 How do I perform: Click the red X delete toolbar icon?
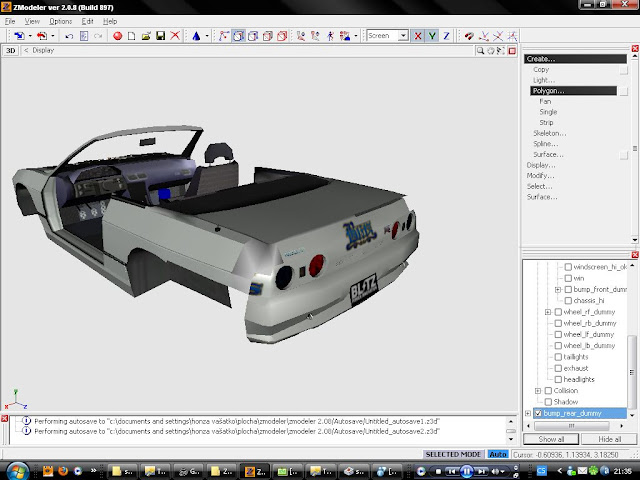pos(176,36)
